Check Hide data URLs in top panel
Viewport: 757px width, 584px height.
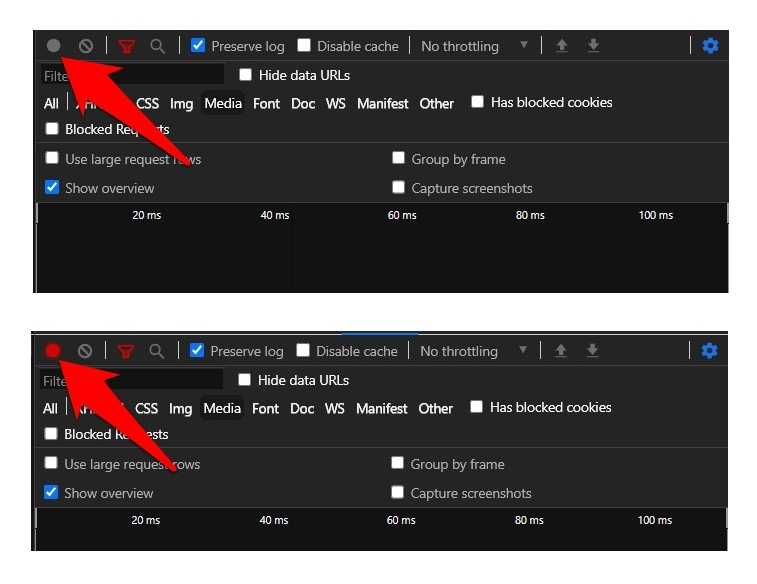point(245,74)
